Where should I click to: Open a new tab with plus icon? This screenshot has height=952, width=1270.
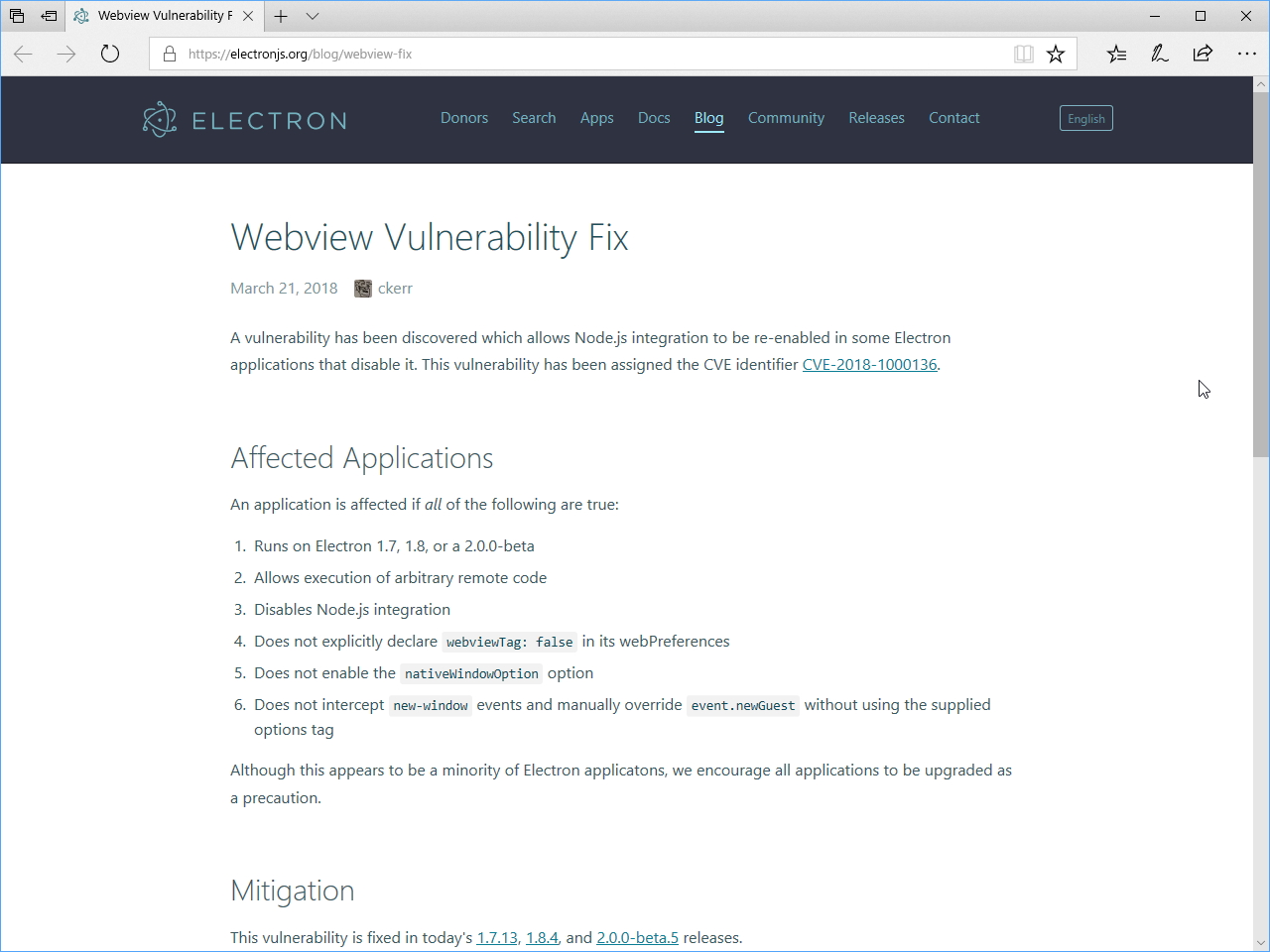point(281,16)
